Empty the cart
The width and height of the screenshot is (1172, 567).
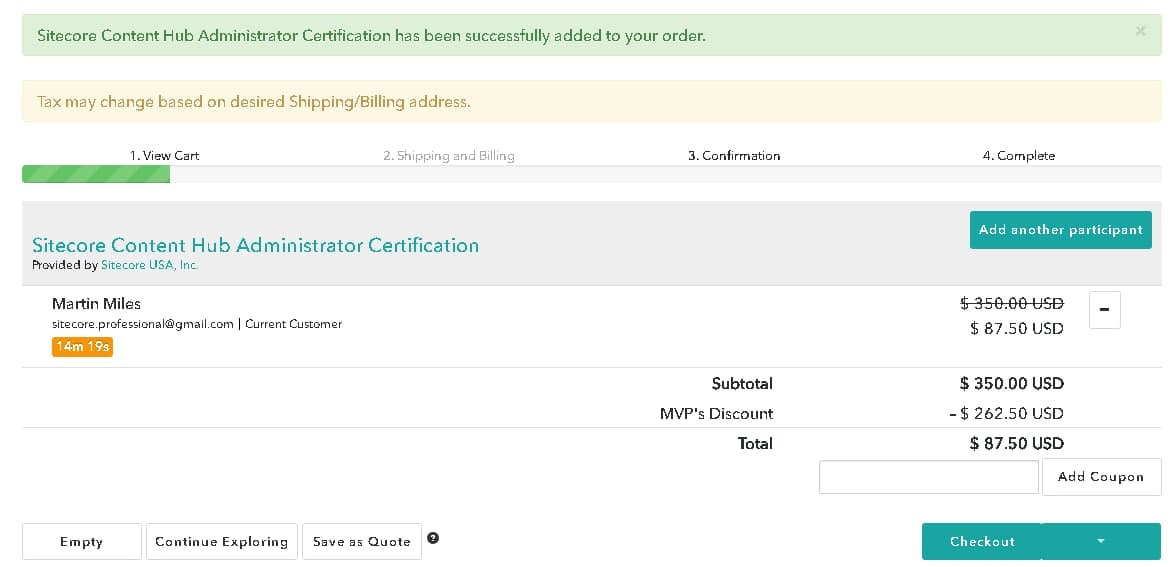pos(81,541)
